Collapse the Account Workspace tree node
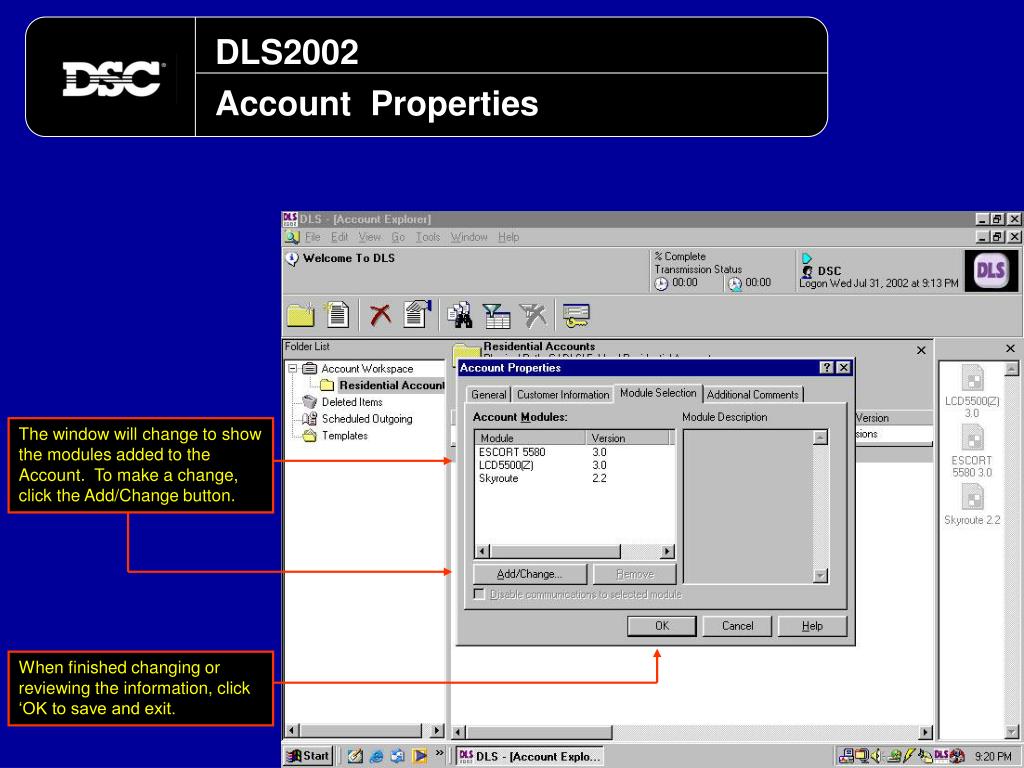This screenshot has width=1024, height=768. [x=293, y=368]
